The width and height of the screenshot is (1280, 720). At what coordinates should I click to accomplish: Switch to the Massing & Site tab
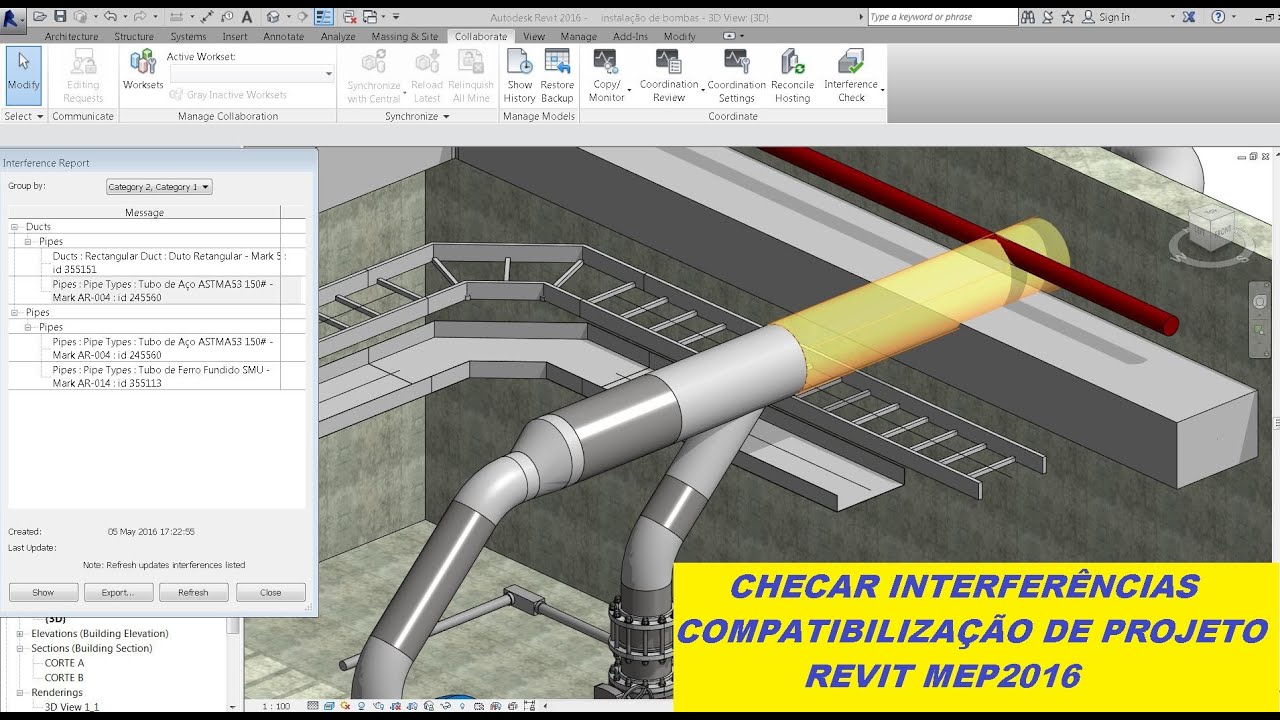tap(404, 36)
